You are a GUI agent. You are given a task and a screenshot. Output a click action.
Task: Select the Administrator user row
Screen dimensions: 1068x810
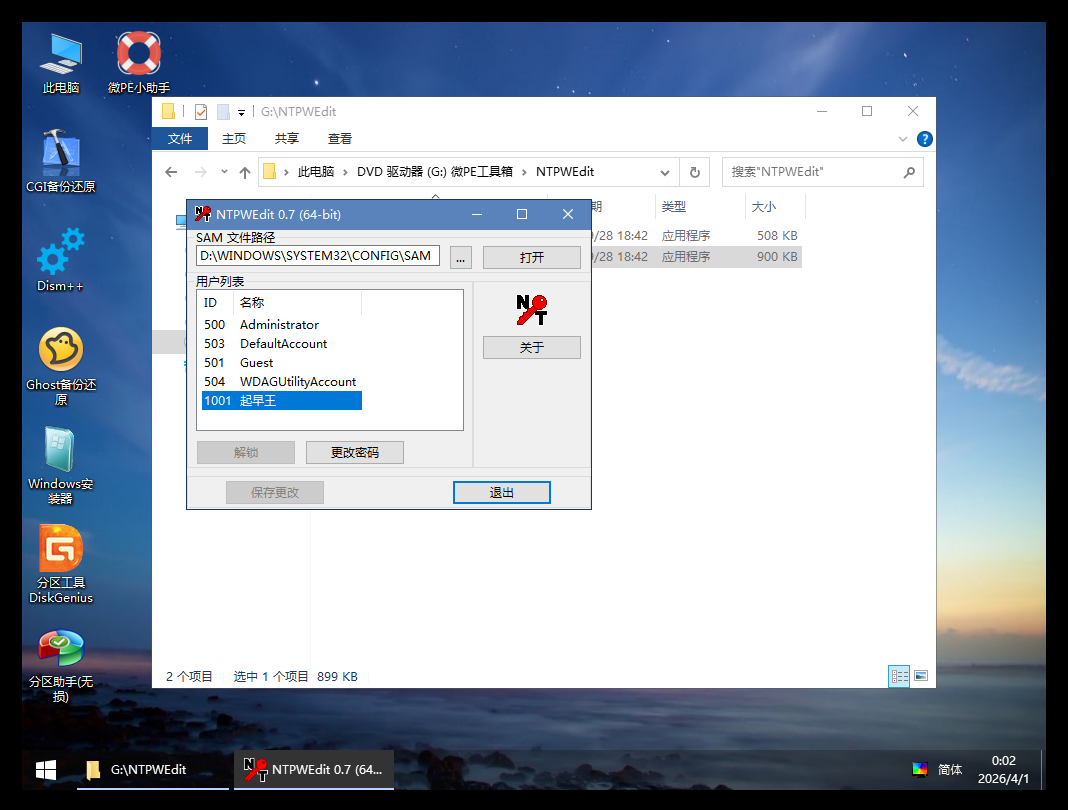282,324
